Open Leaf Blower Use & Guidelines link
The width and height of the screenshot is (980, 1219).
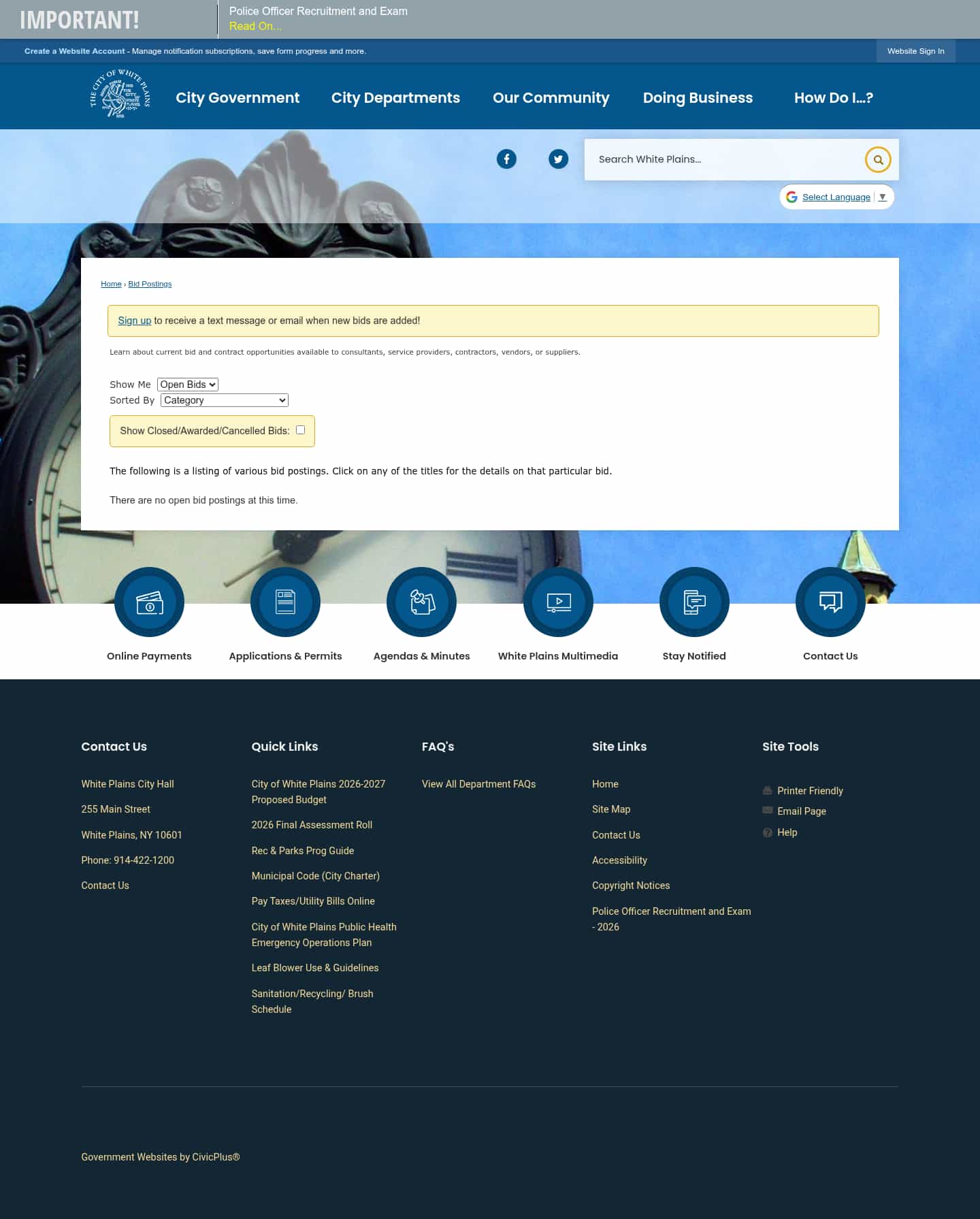click(x=314, y=968)
